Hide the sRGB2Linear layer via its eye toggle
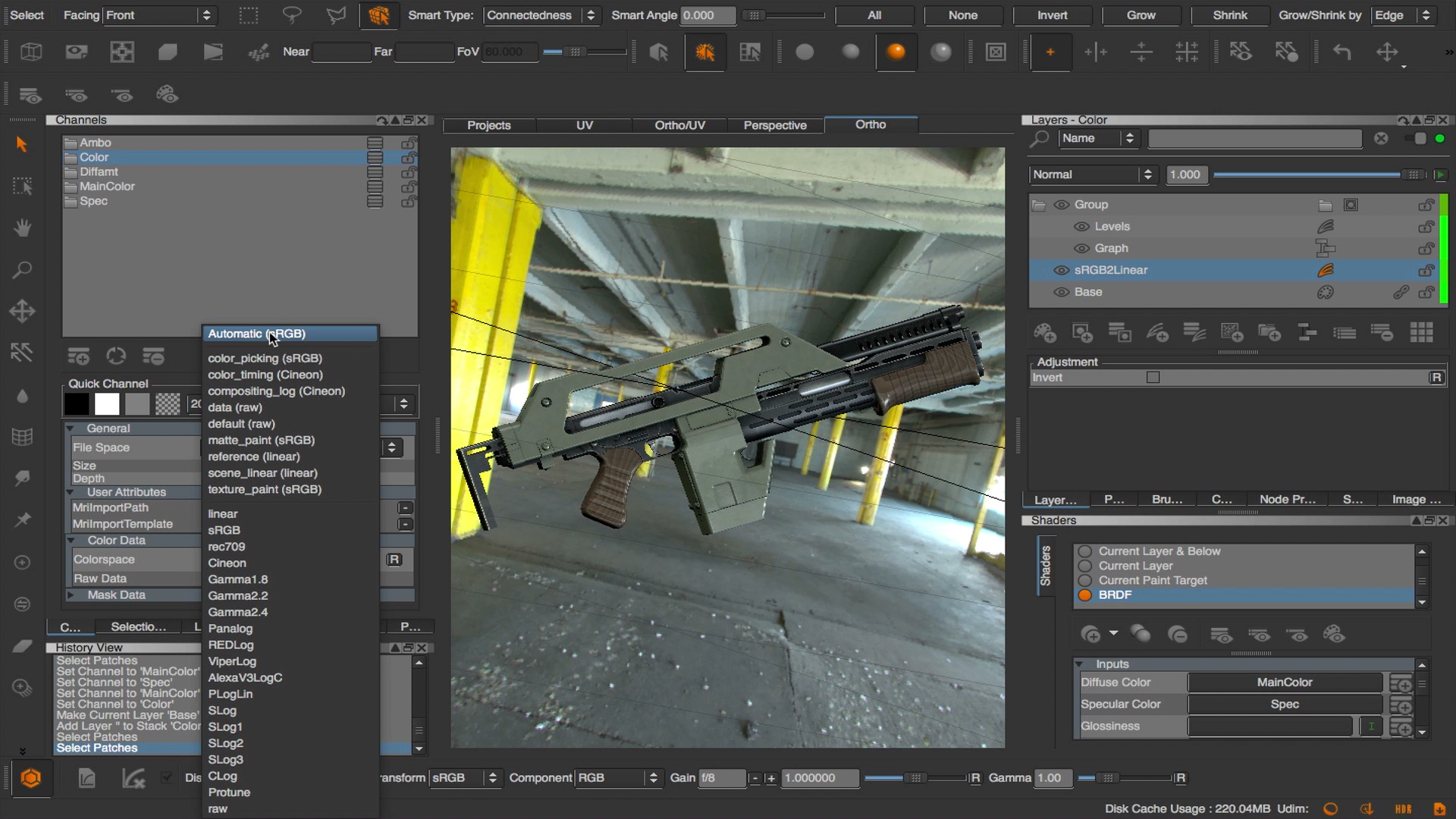 [1060, 270]
